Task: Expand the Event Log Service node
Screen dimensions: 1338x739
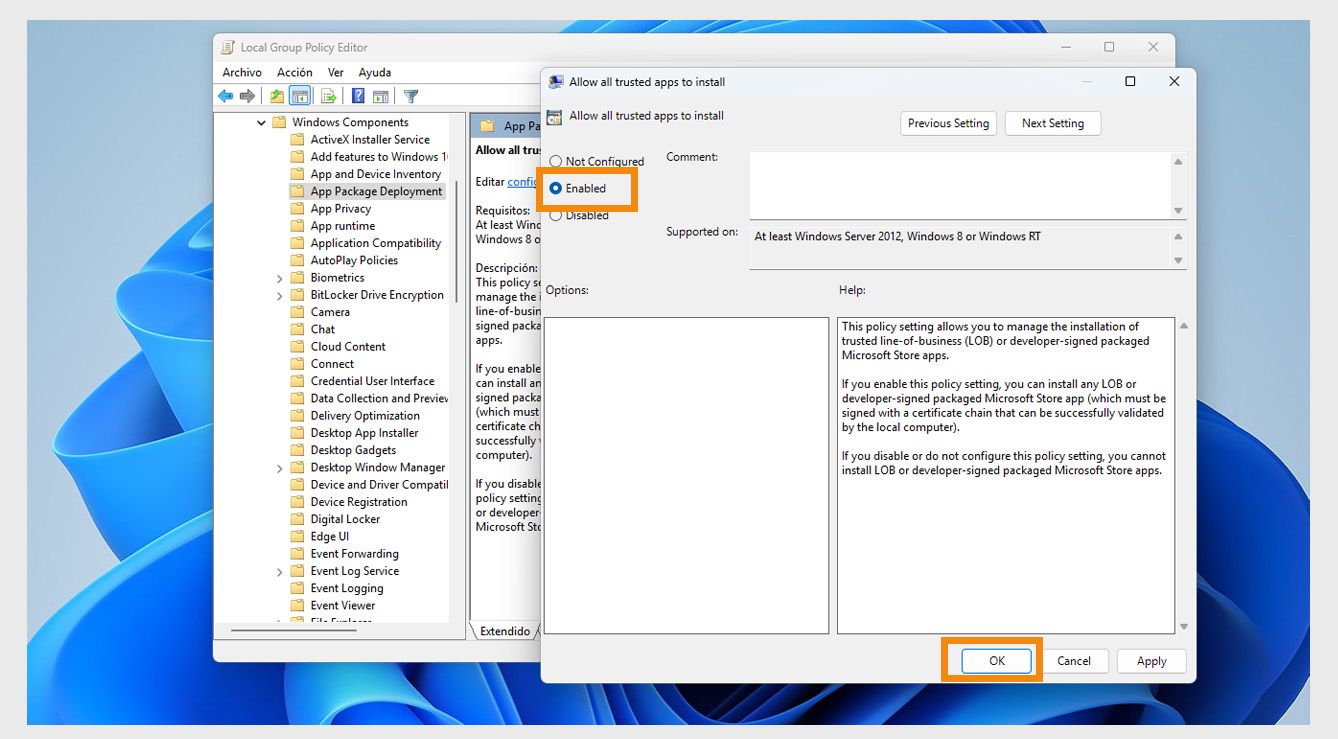Action: (x=280, y=572)
